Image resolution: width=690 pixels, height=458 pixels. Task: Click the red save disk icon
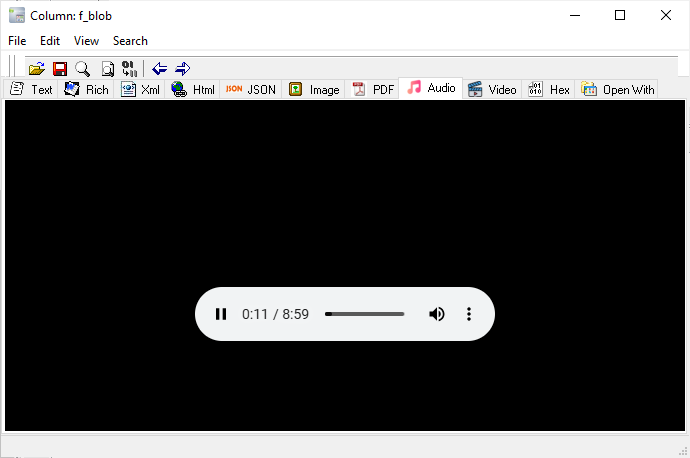click(60, 68)
